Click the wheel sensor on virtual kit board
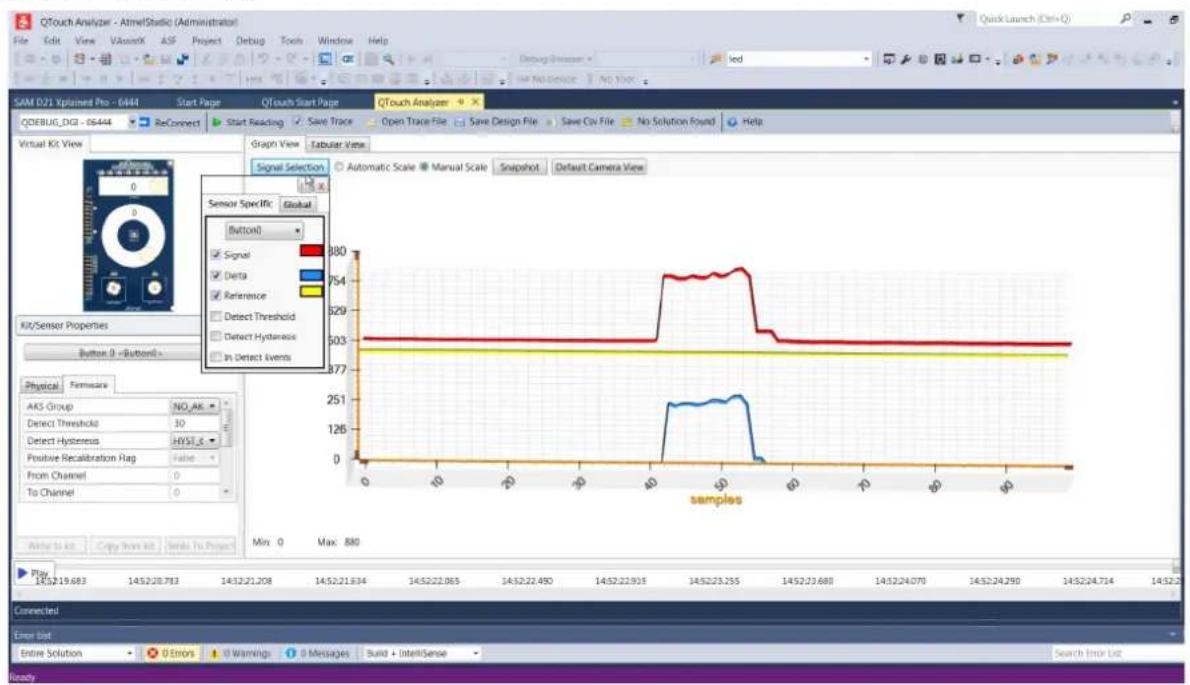This screenshot has height=685, width=1190. click(x=134, y=236)
